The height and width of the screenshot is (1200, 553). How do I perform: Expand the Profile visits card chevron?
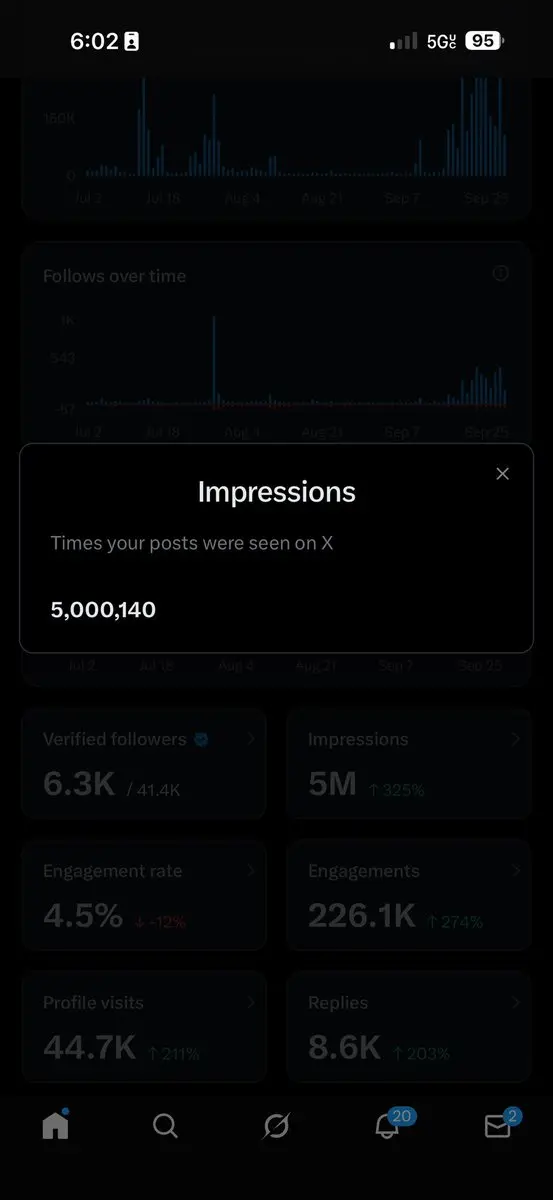tap(251, 1002)
